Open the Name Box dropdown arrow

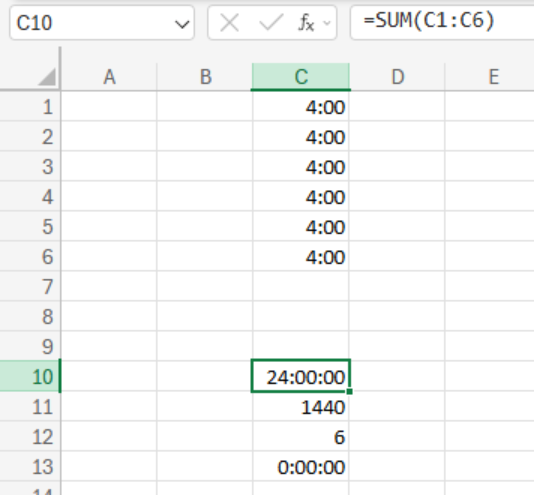tap(182, 24)
